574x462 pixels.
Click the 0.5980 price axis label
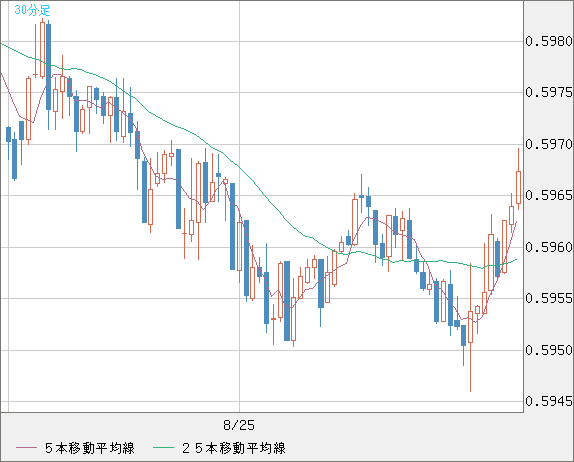(549, 41)
